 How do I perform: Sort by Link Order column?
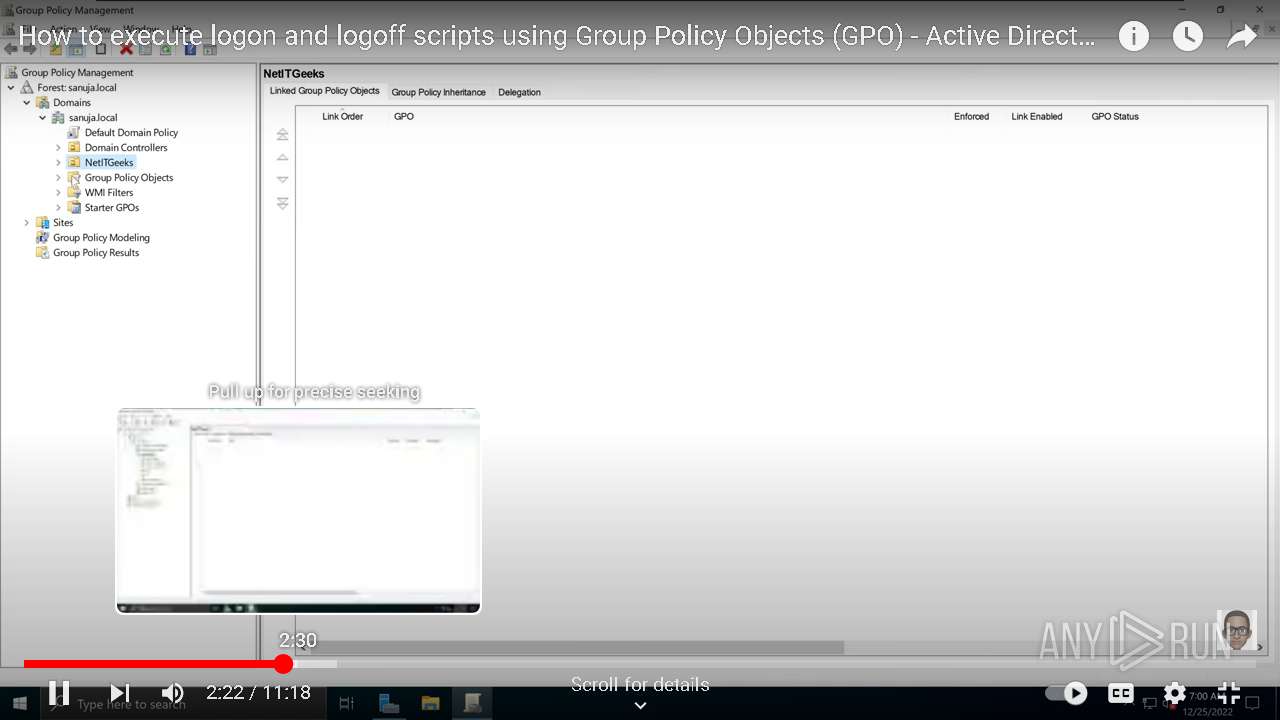[x=342, y=116]
